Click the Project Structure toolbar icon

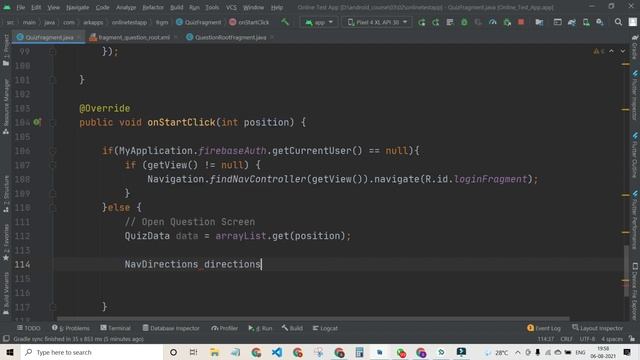click(x=539, y=22)
